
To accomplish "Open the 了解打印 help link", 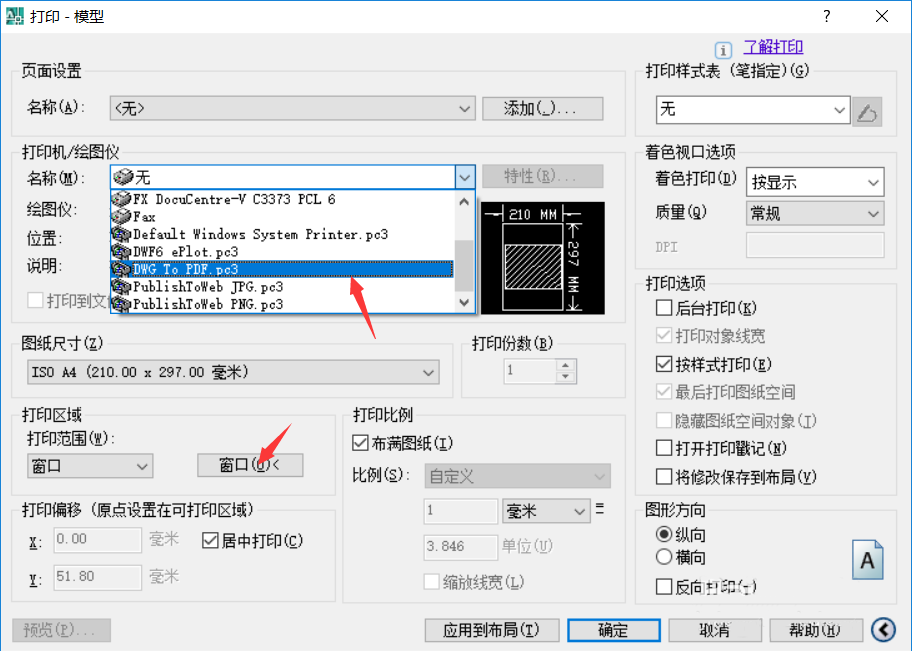I will tap(772, 47).
